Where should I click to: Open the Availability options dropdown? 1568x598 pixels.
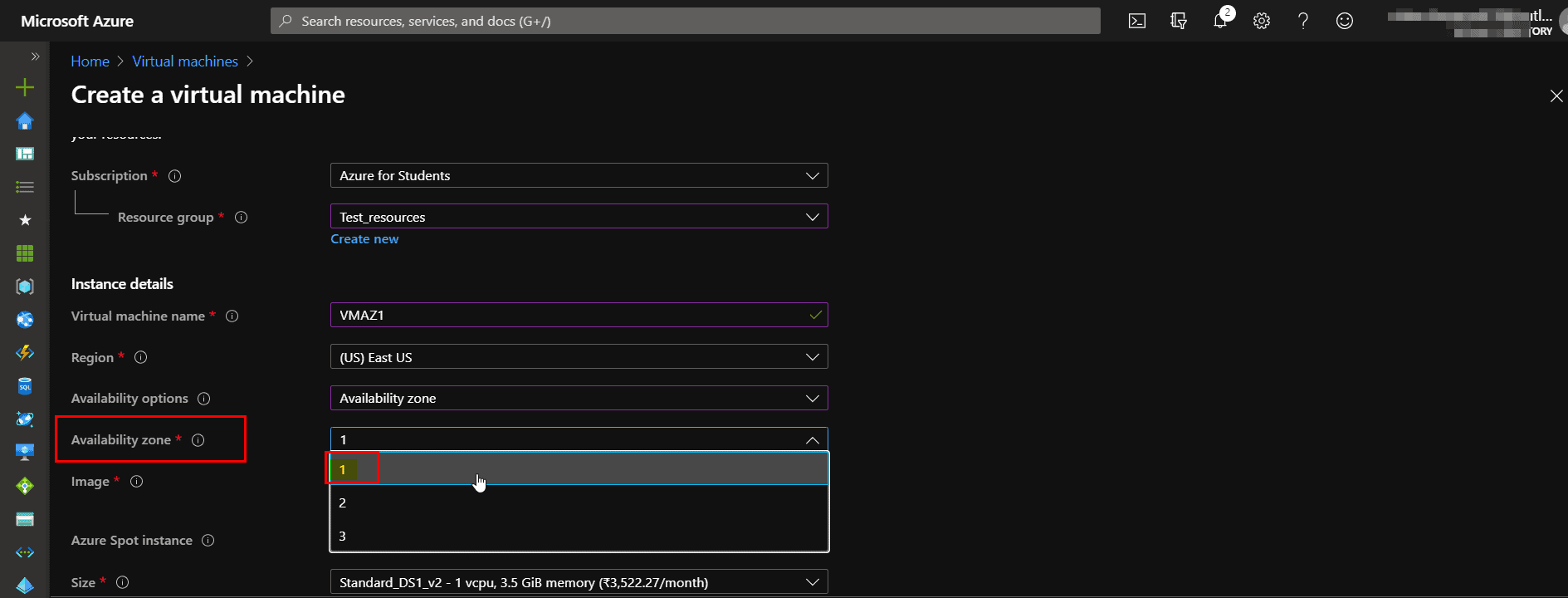tap(579, 398)
